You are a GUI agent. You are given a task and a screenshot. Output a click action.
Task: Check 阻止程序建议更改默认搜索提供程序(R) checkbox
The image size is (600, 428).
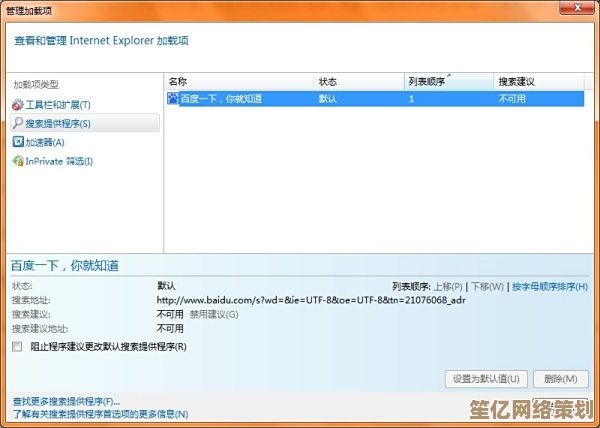[17, 347]
